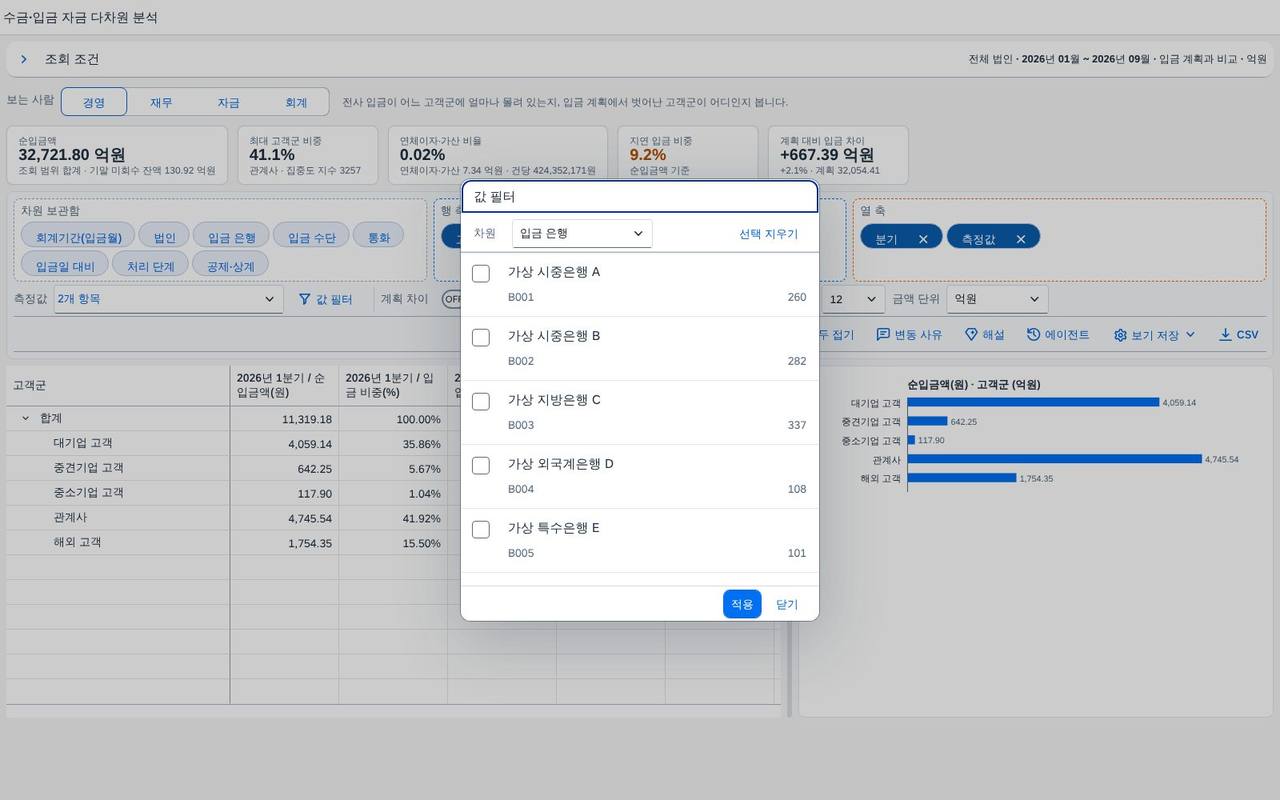Click the 관계사 bar in the chart
The width and height of the screenshot is (1280, 800).
click(x=1054, y=459)
